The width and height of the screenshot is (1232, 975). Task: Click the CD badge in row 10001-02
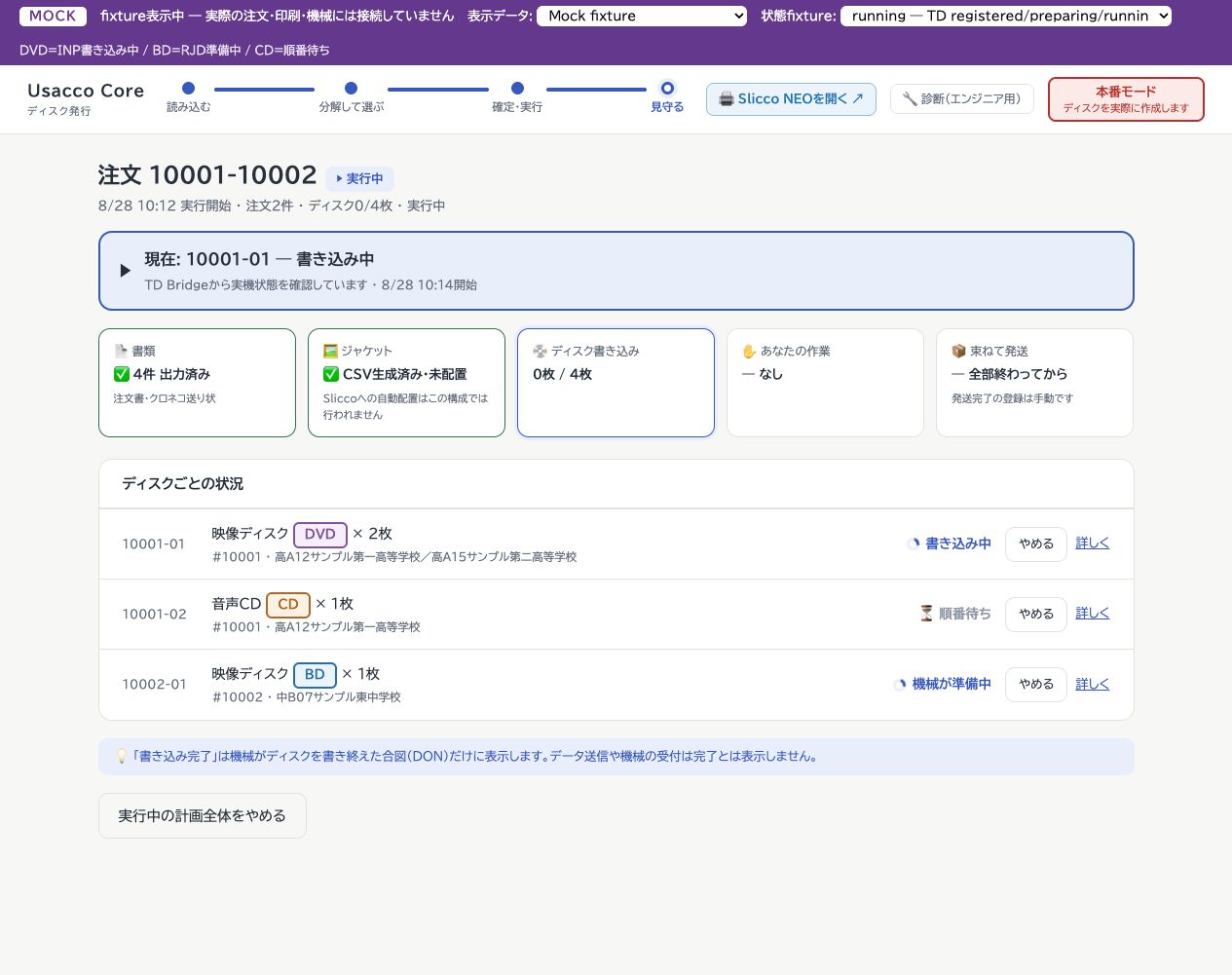(x=288, y=605)
